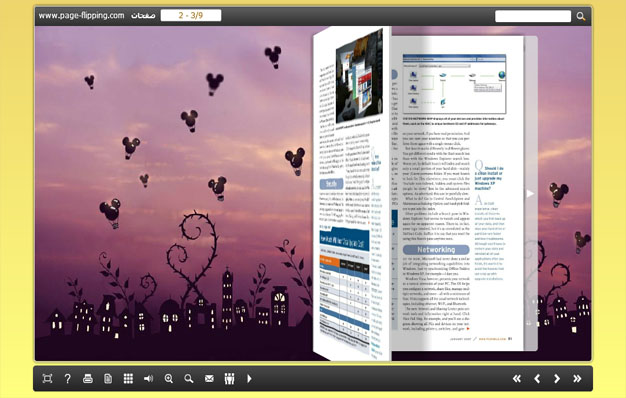
Task: Click the zoom in magnifier icon
Action: (169, 378)
